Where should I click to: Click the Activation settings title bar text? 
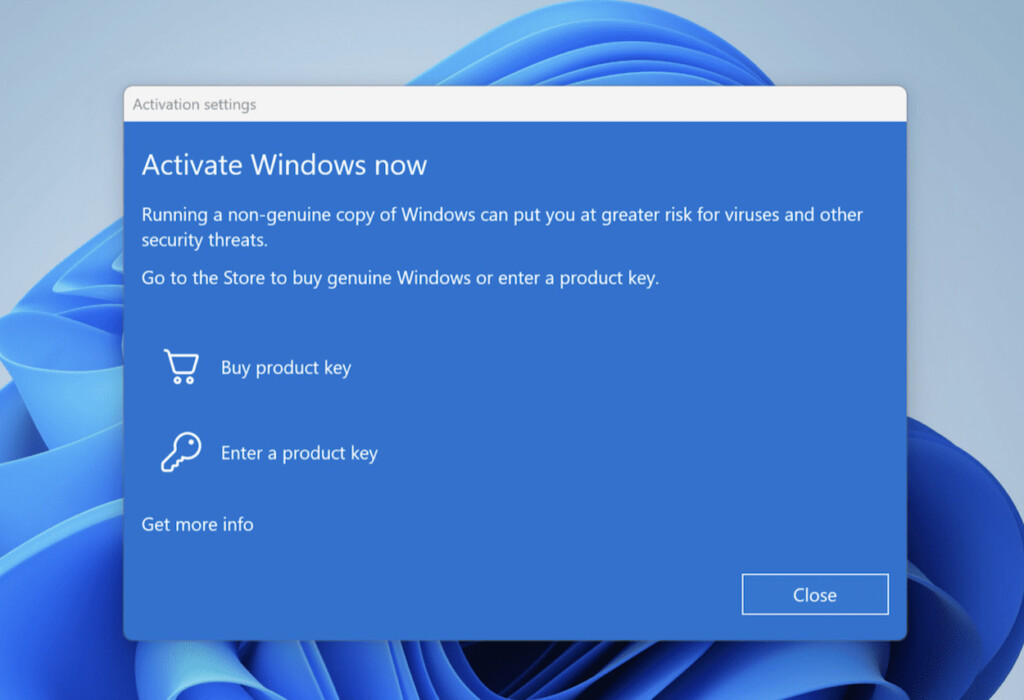(195, 104)
